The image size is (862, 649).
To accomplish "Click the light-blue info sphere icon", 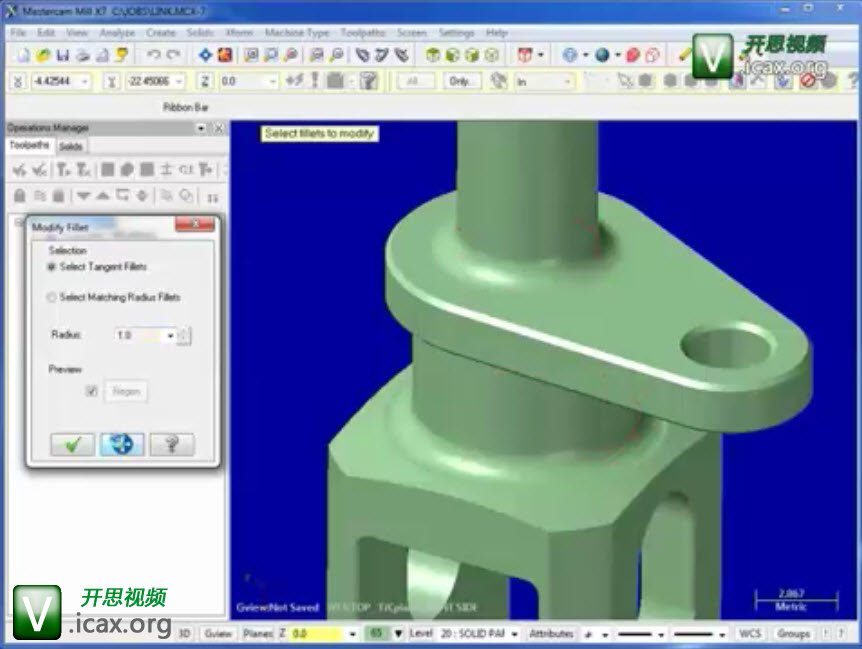I will [x=570, y=55].
